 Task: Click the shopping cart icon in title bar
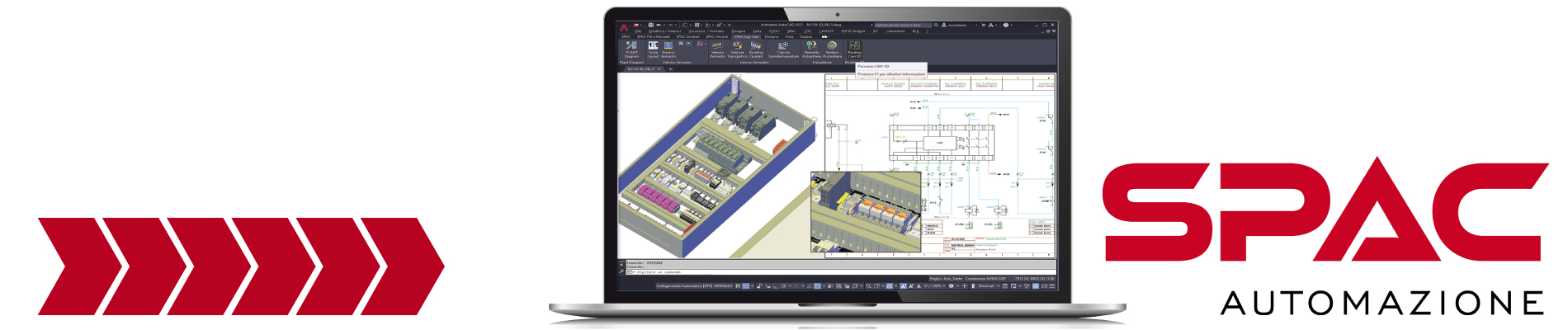point(983,25)
